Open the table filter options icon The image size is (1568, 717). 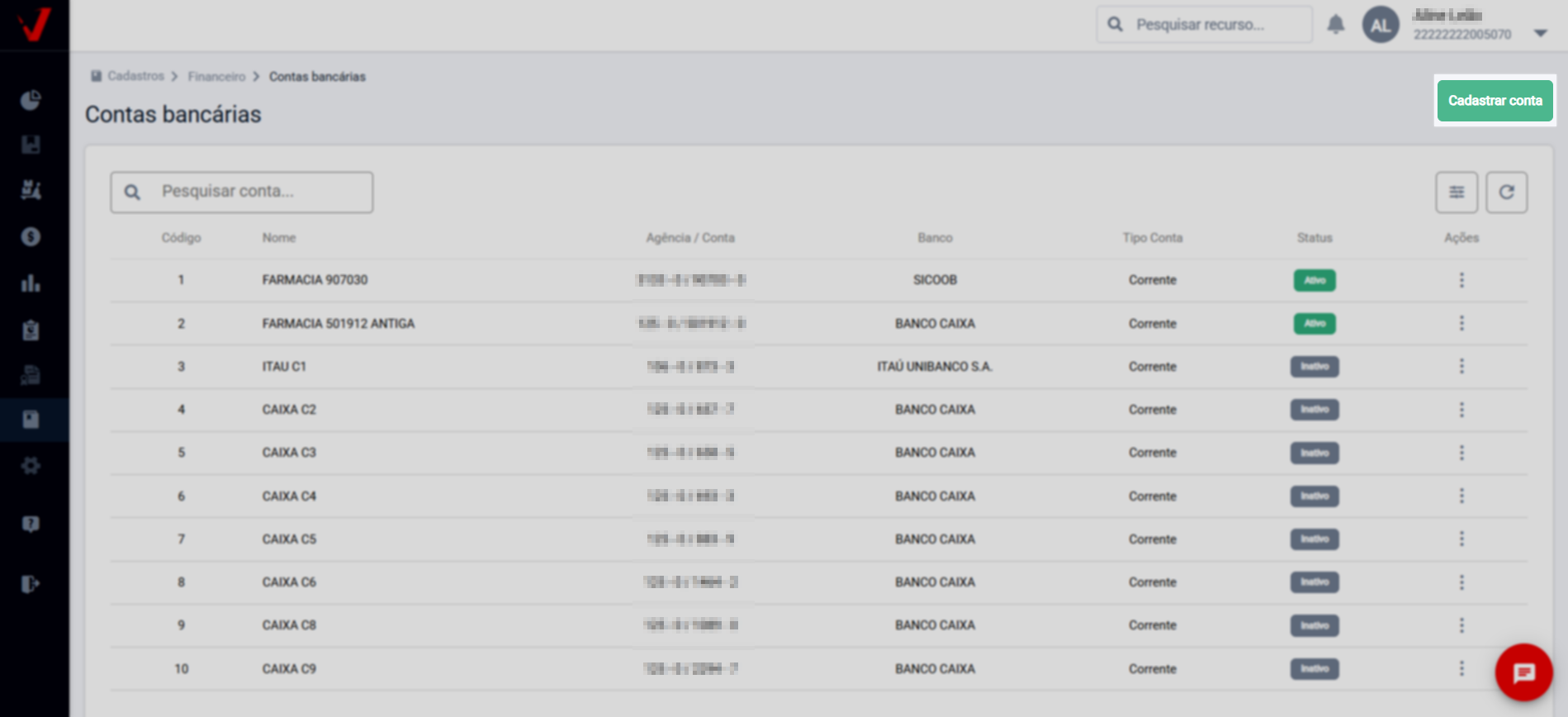tap(1457, 192)
